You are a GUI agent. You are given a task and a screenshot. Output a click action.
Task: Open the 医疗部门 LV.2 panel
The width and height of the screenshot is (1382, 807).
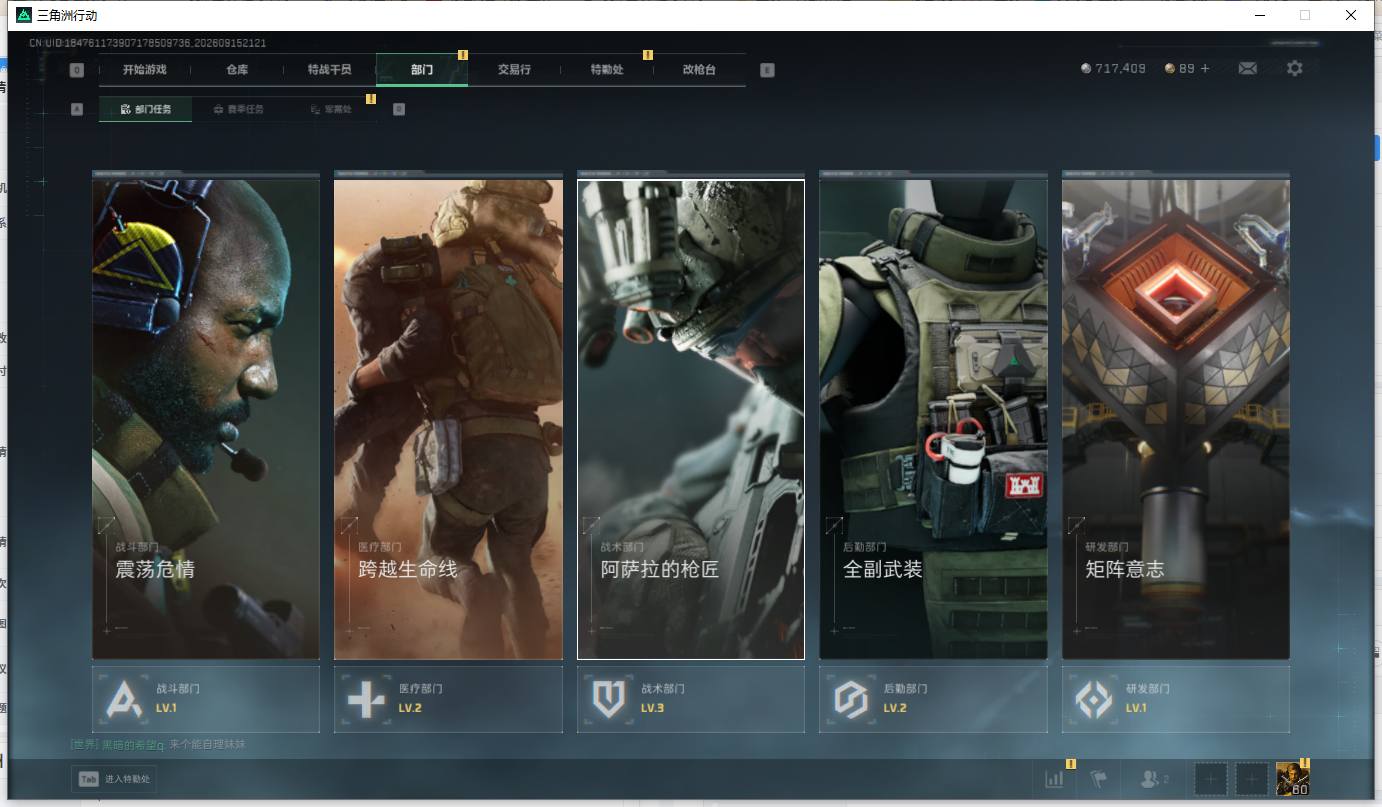pos(448,699)
